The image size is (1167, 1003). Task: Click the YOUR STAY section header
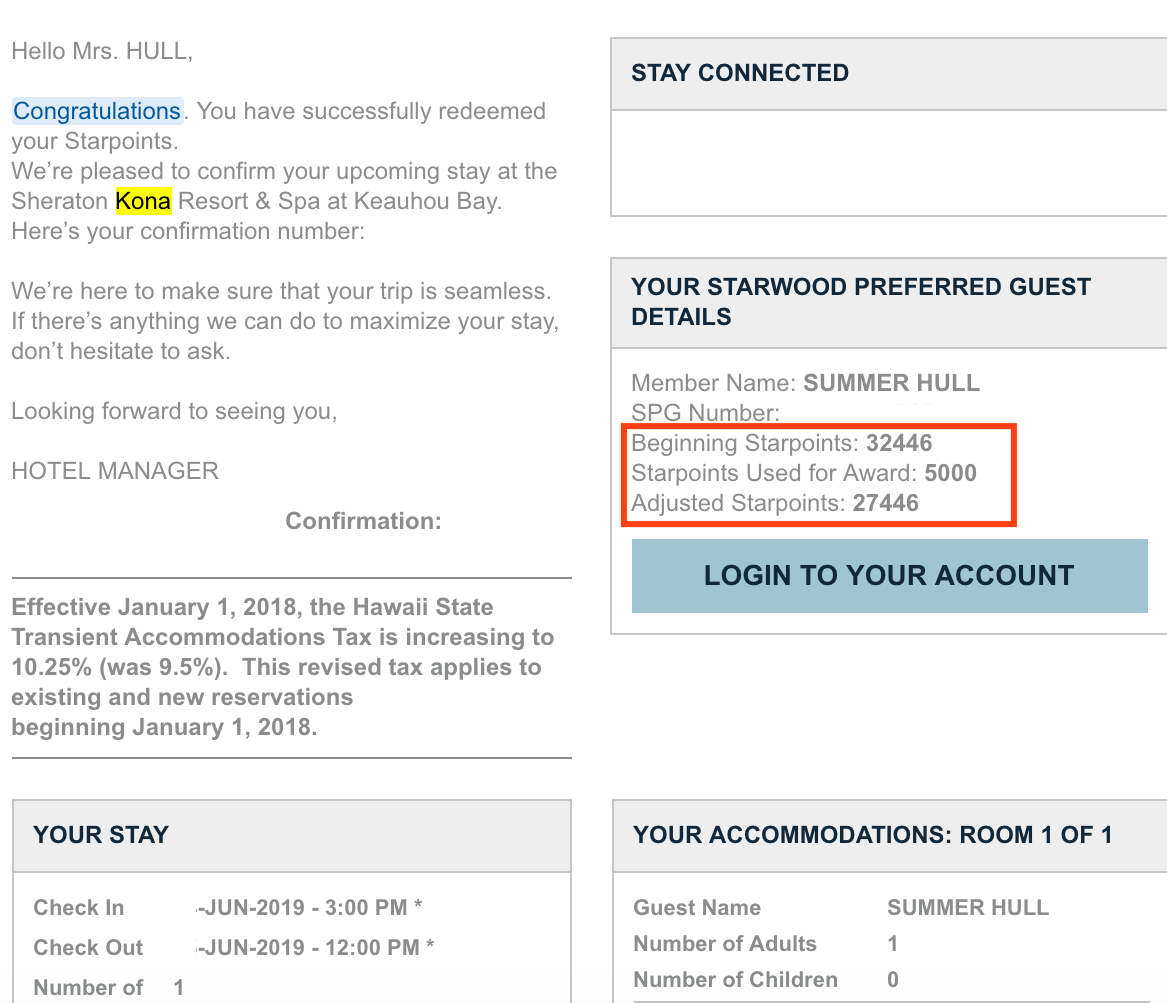pyautogui.click(x=292, y=836)
